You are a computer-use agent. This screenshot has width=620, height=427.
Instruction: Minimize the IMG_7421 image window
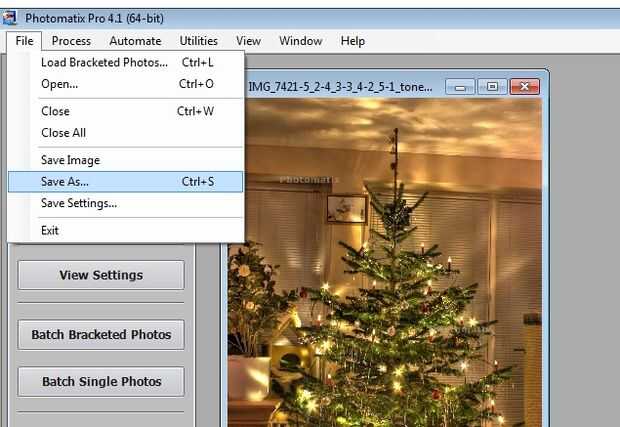460,87
